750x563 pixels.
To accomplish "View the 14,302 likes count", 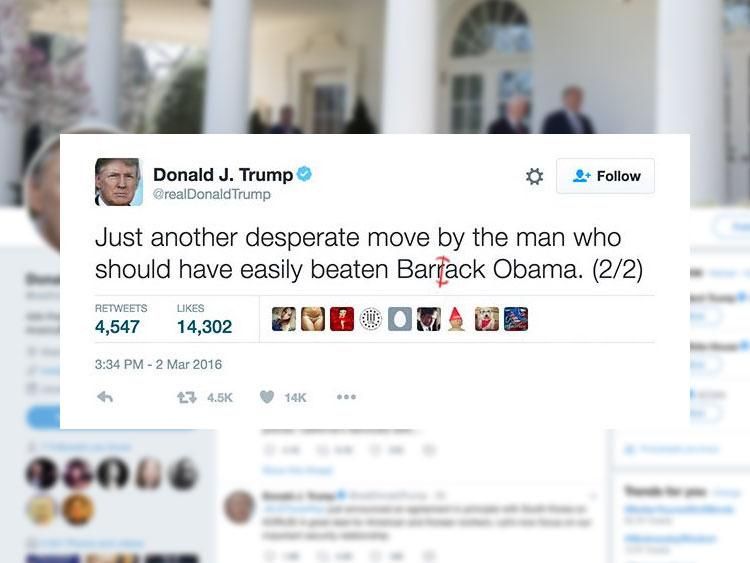I will (204, 327).
